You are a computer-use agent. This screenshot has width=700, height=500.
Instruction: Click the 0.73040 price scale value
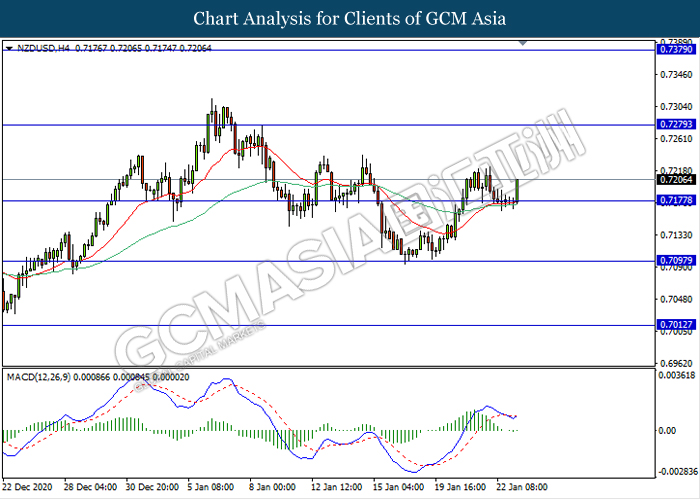(677, 107)
